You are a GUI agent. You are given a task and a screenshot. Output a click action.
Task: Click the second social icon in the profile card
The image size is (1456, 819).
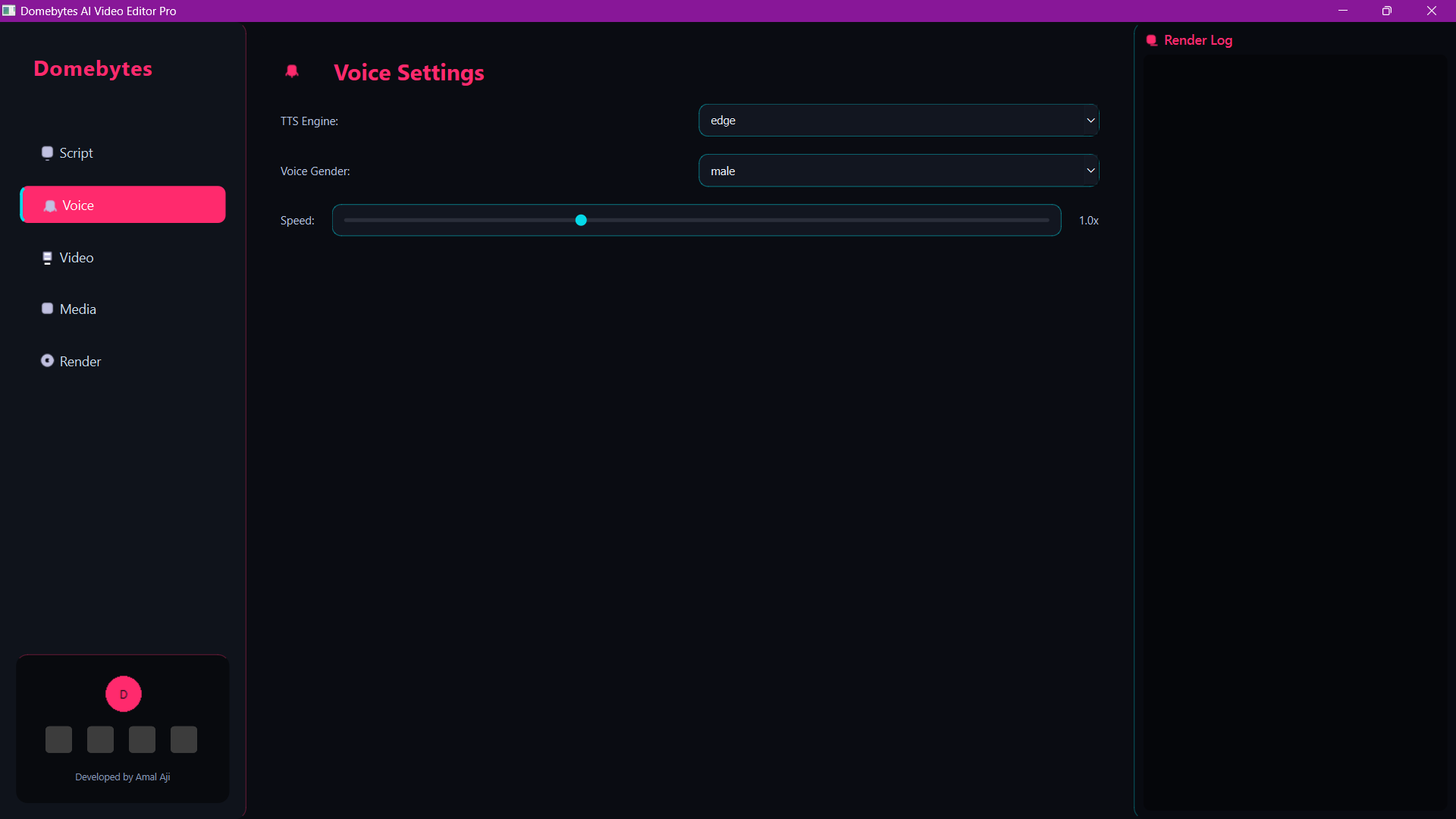coord(100,739)
